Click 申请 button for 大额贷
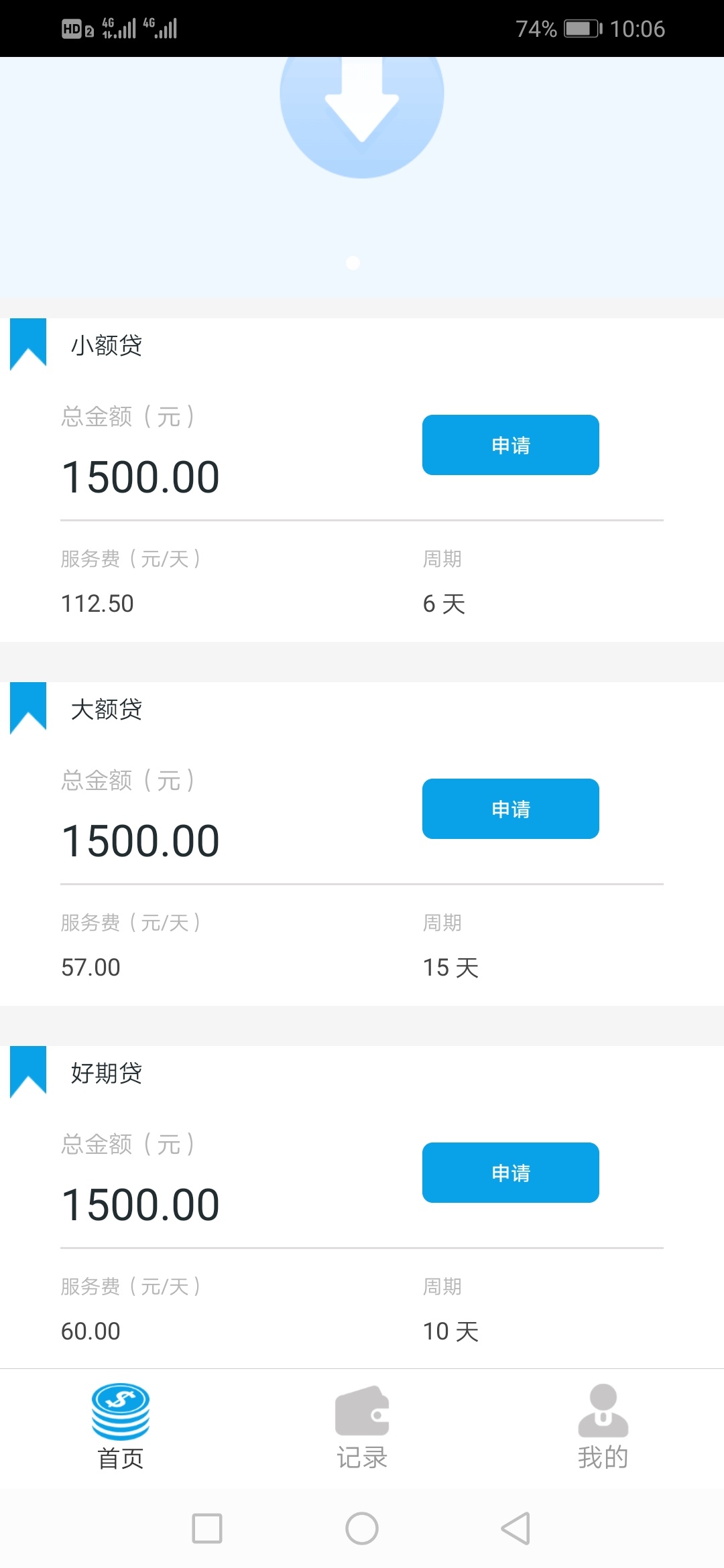 coord(511,809)
